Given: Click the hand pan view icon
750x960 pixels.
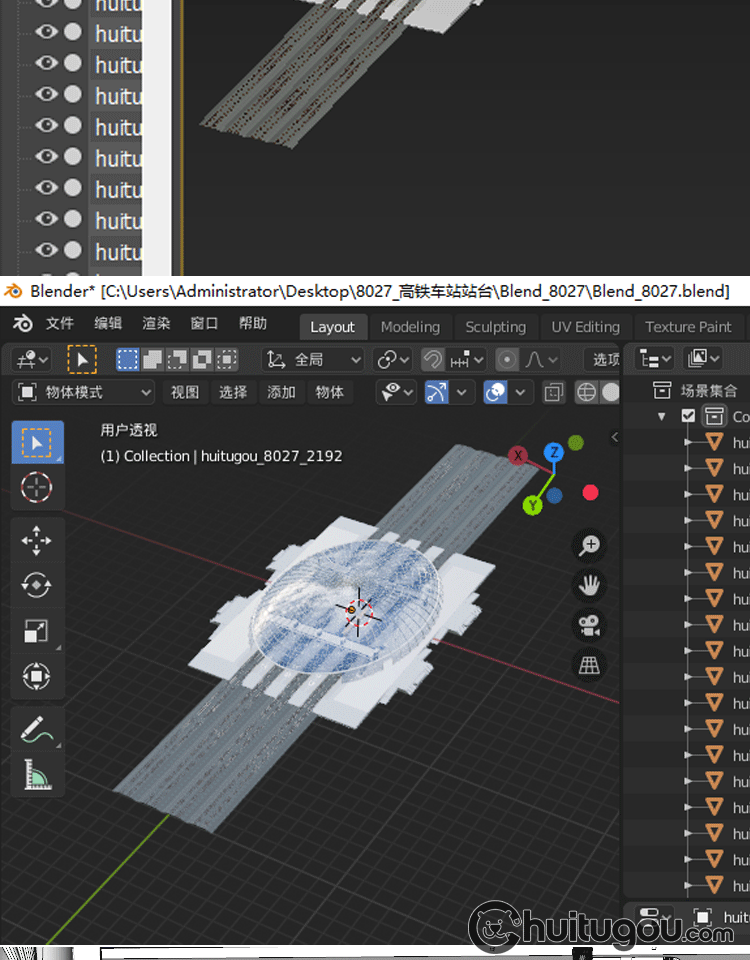Looking at the screenshot, I should [590, 584].
